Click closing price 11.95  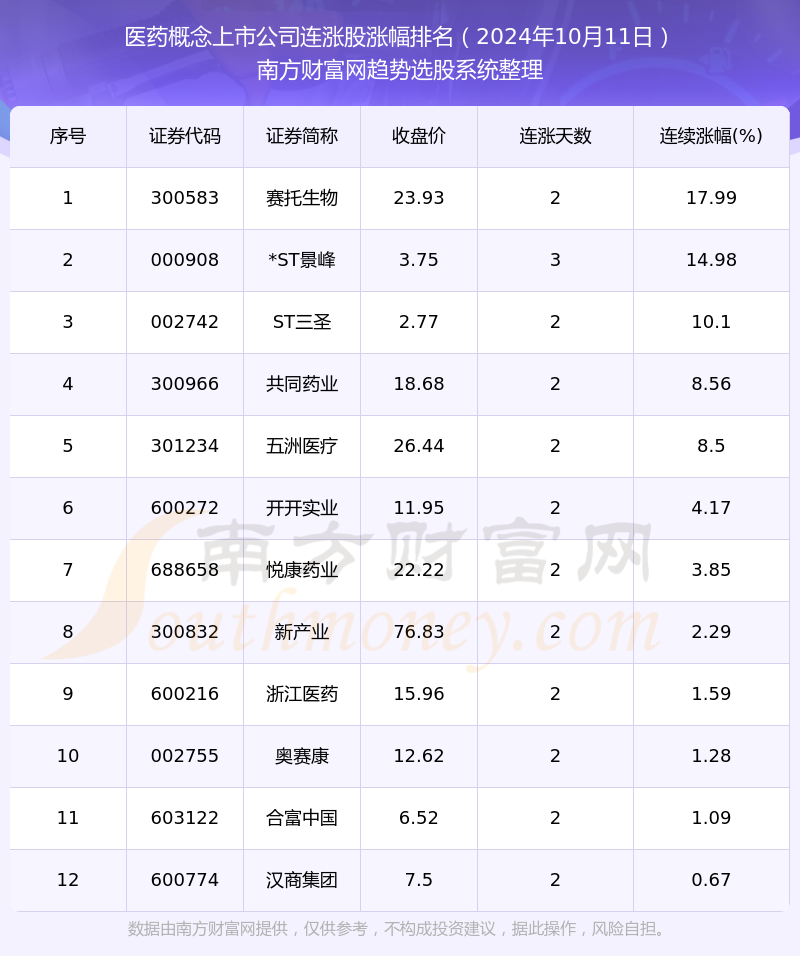[x=419, y=508]
